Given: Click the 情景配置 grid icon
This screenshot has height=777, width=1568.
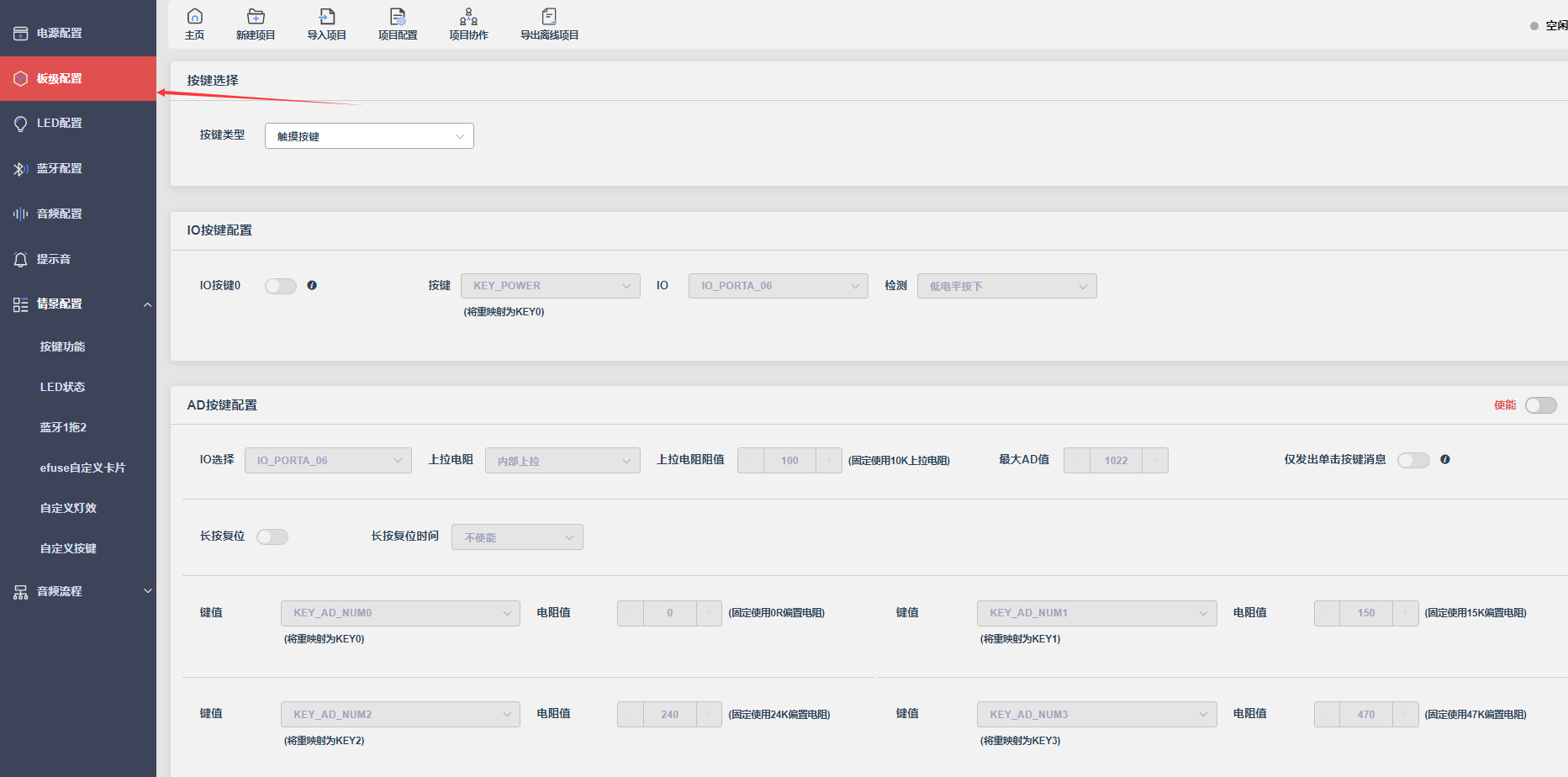Looking at the screenshot, I should pos(21,304).
